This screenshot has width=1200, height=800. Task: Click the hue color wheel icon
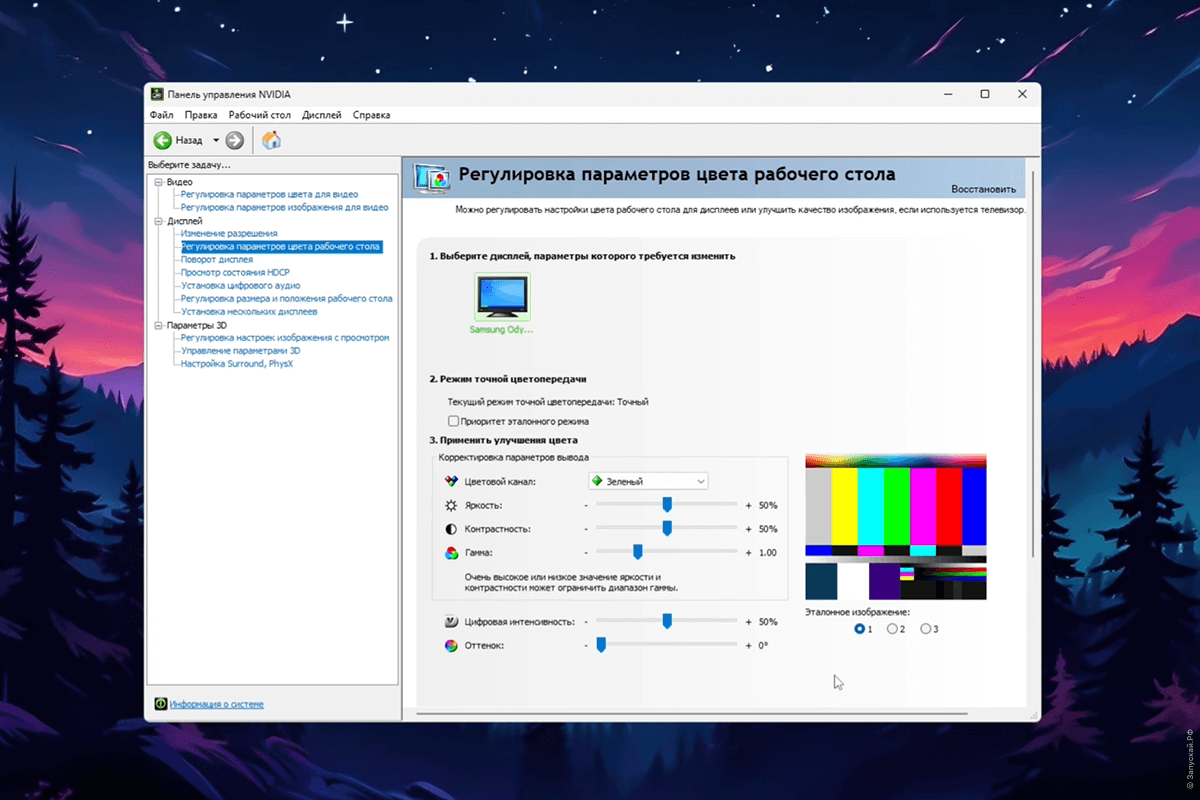451,646
